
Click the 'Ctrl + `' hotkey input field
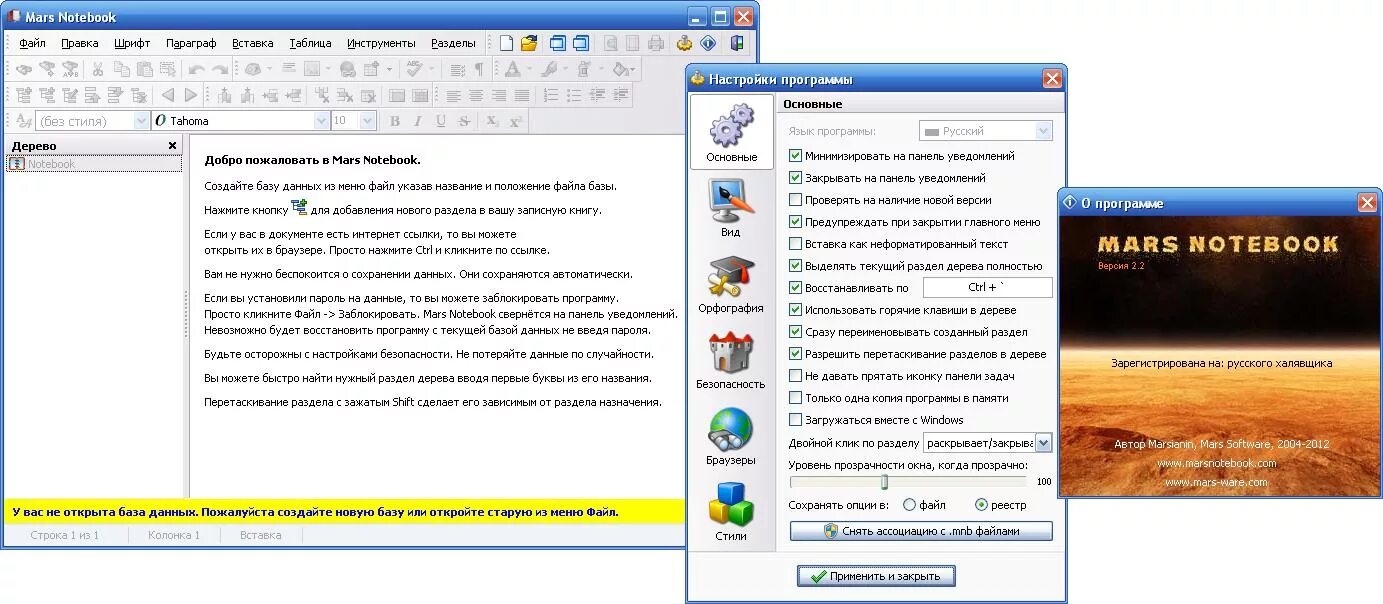tap(988, 288)
